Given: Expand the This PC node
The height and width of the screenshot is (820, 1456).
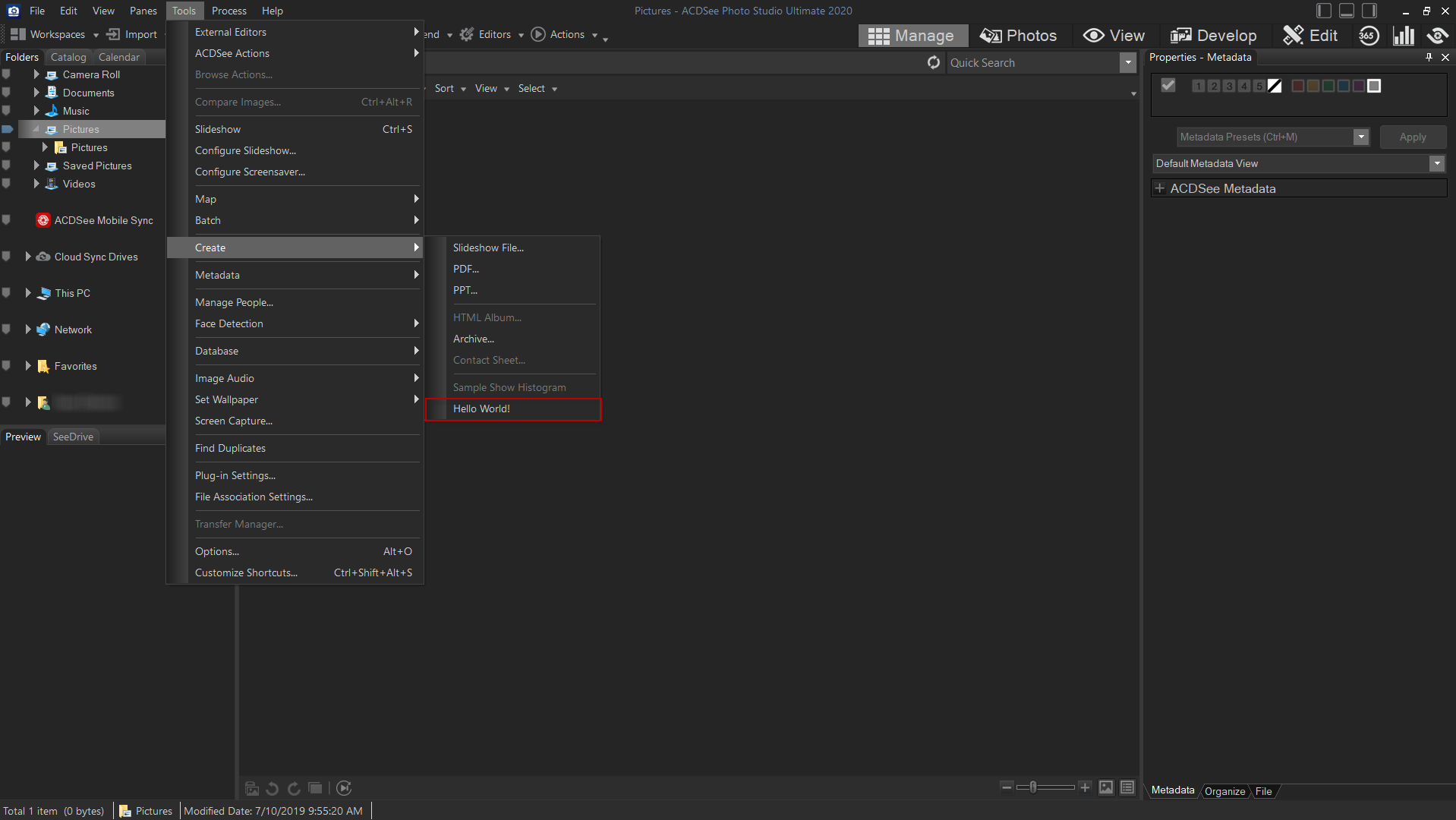Looking at the screenshot, I should tap(28, 293).
